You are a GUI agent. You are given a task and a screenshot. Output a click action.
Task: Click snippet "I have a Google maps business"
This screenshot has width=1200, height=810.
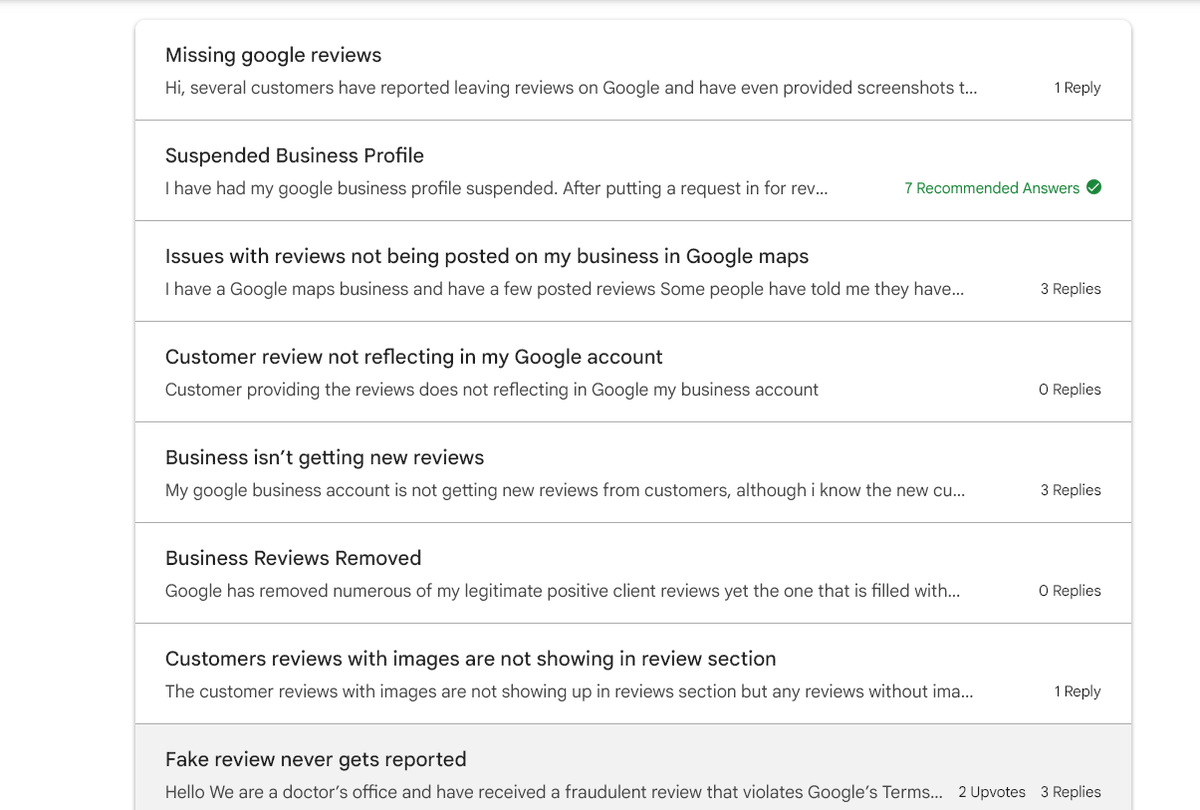pyautogui.click(x=565, y=289)
